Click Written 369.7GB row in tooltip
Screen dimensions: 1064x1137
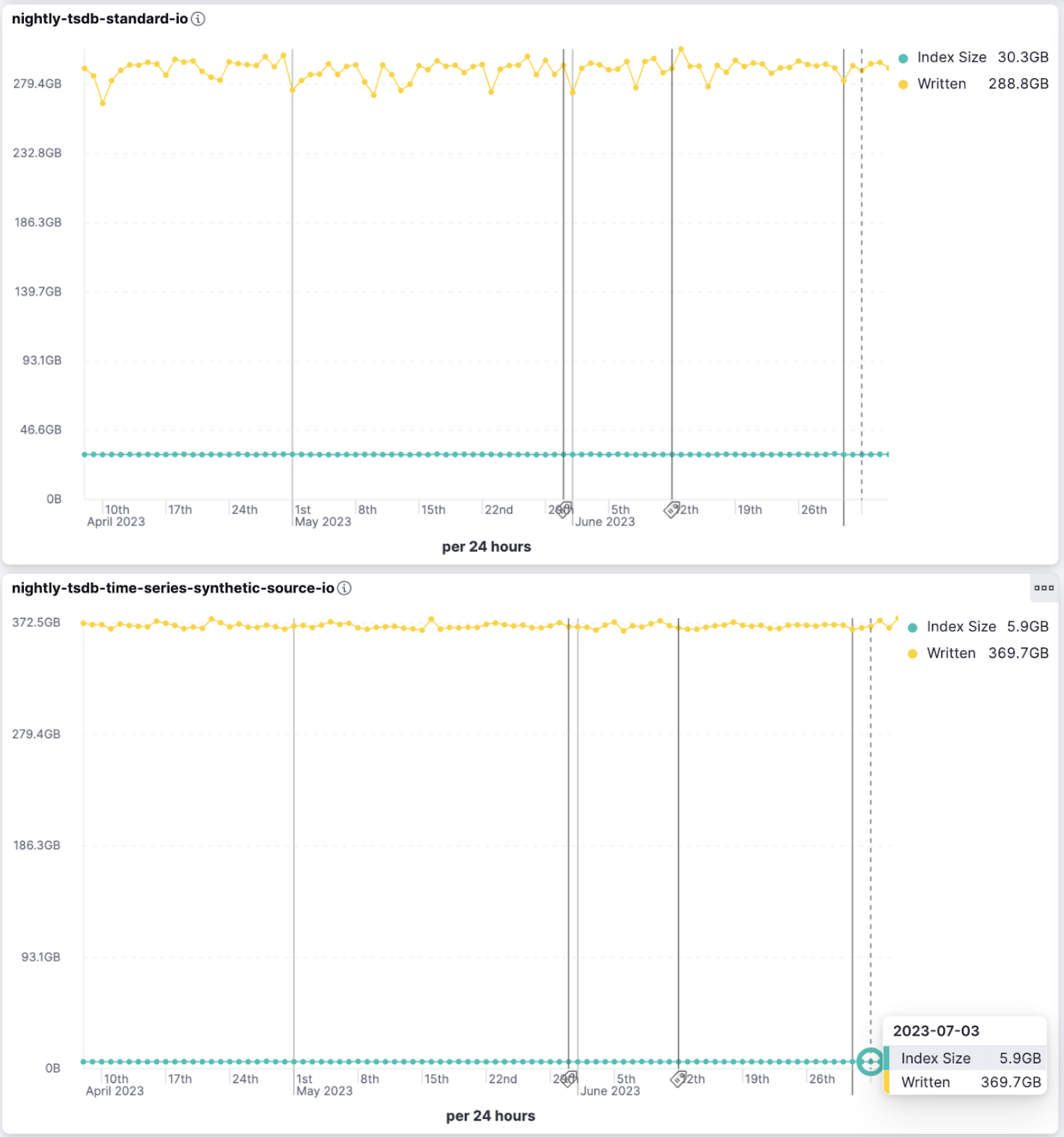[x=965, y=1082]
